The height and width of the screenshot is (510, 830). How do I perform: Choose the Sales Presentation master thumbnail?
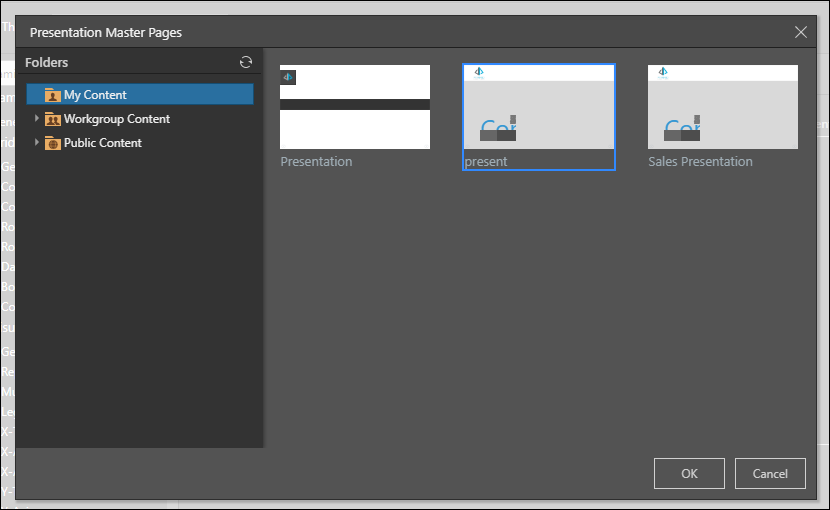[723, 107]
